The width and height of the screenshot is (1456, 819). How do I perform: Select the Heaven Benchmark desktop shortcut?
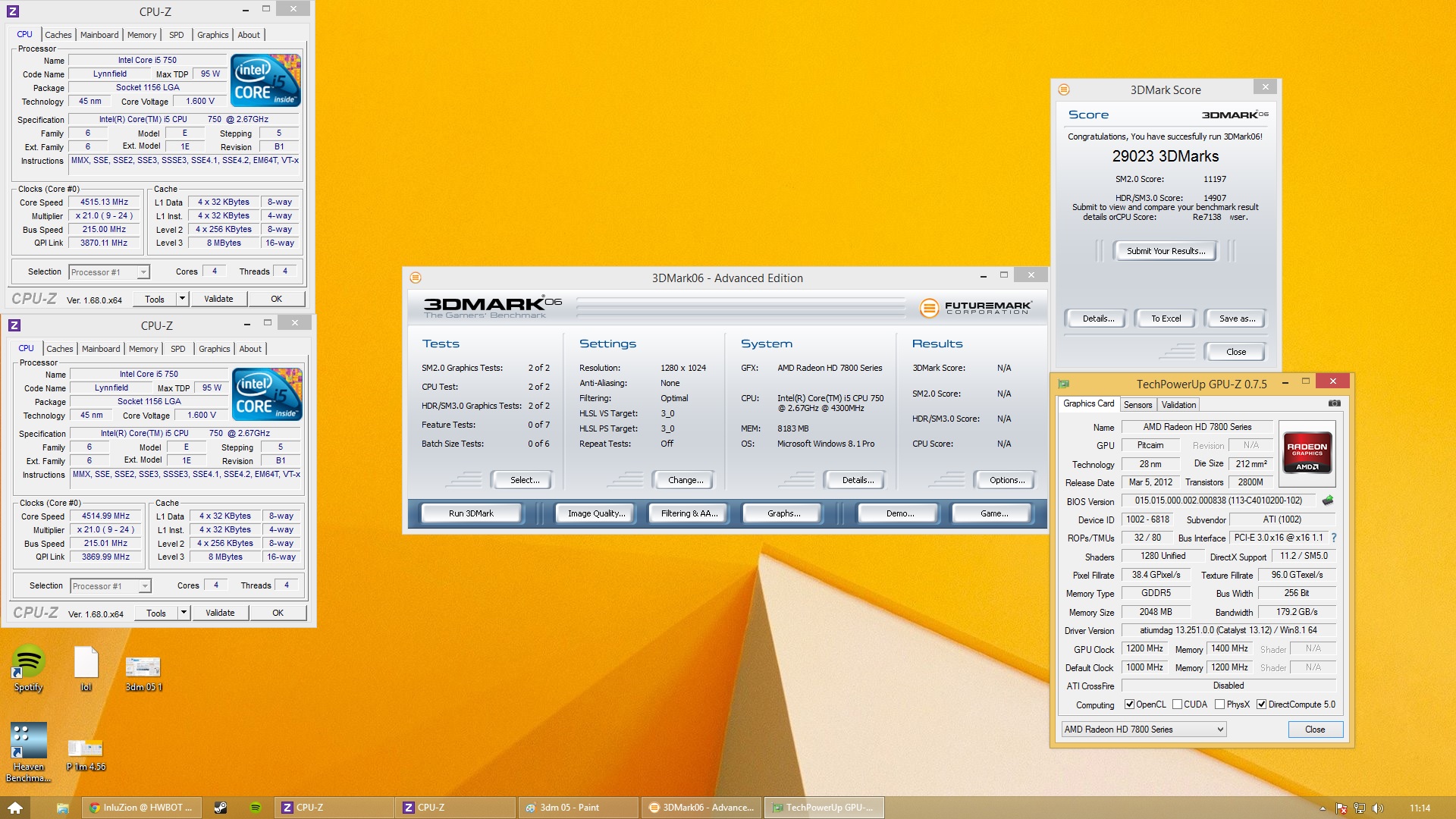pos(28,752)
